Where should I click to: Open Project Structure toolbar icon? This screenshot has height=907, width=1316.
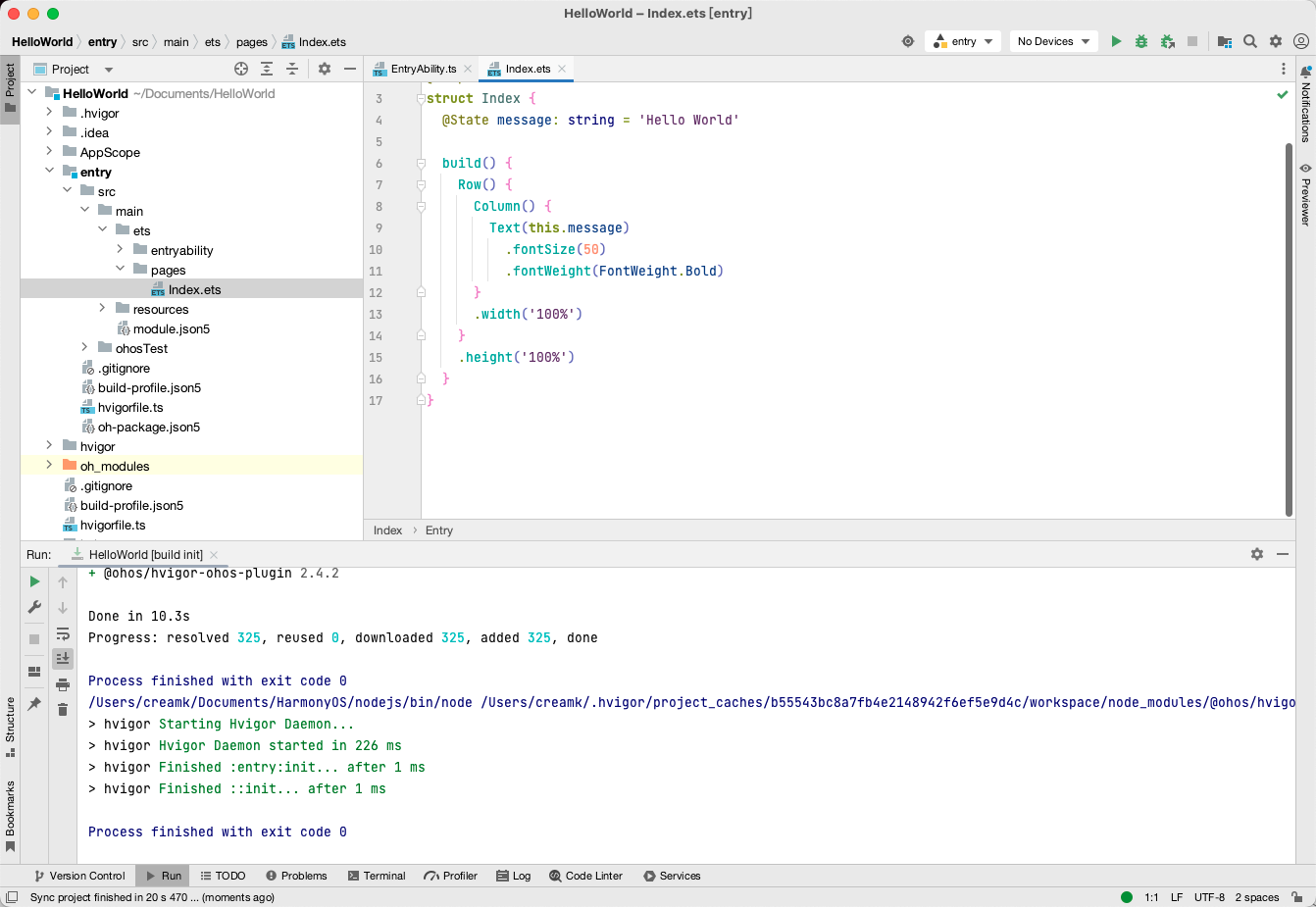pos(1225,41)
